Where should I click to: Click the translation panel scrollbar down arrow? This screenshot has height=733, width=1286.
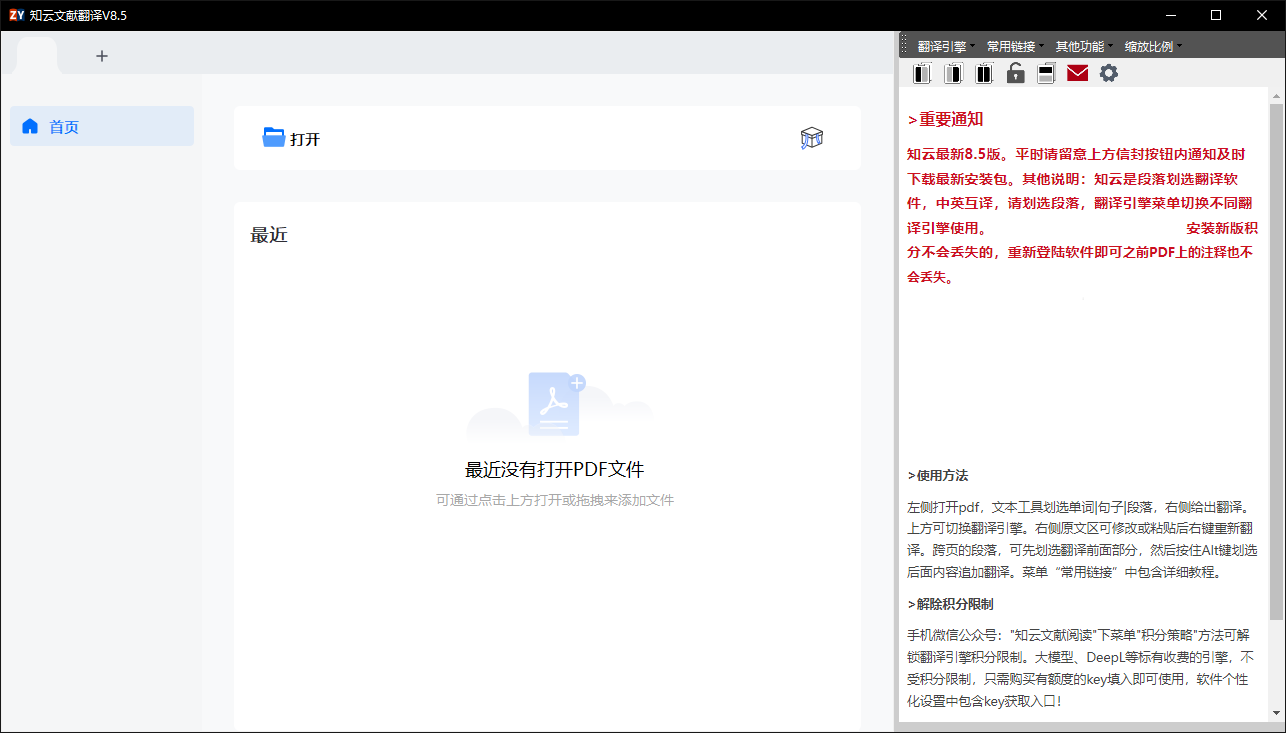click(x=1276, y=713)
